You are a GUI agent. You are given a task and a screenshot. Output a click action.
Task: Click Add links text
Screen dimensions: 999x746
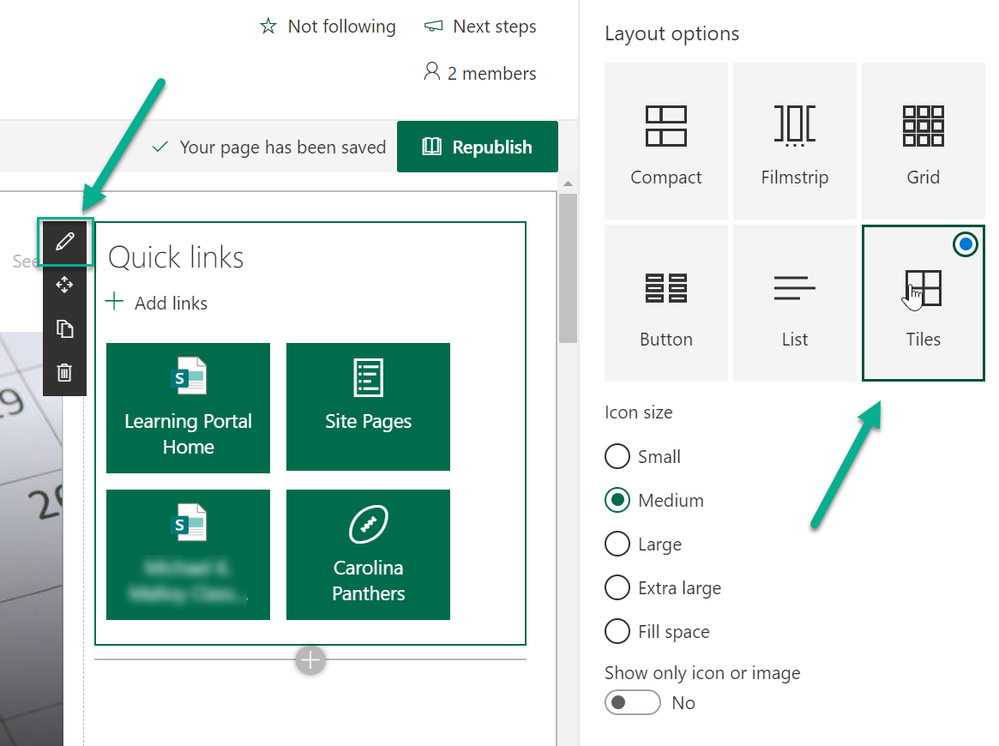(171, 303)
